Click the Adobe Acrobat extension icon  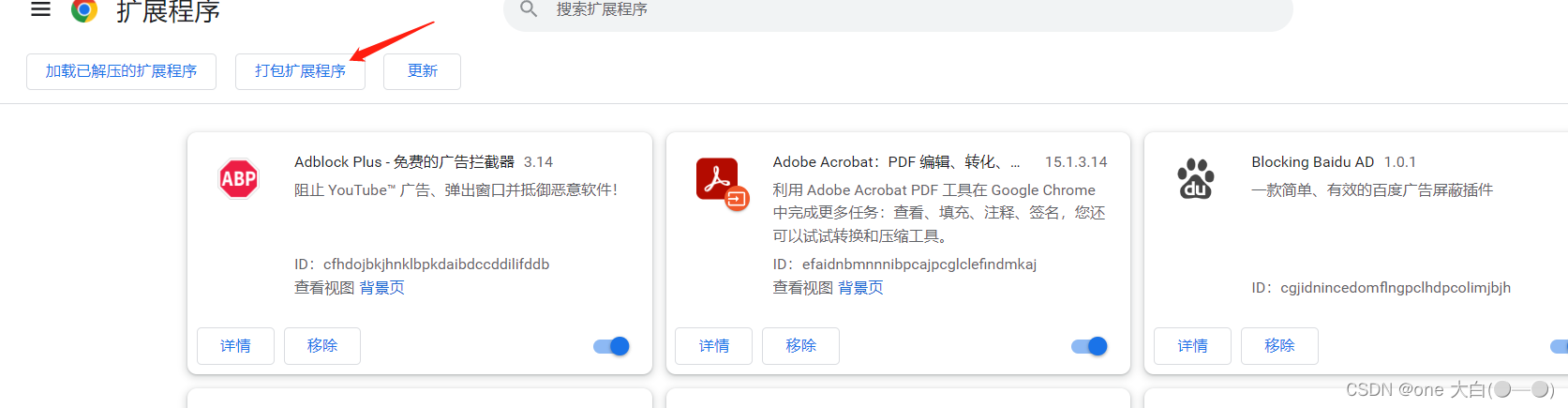click(722, 183)
